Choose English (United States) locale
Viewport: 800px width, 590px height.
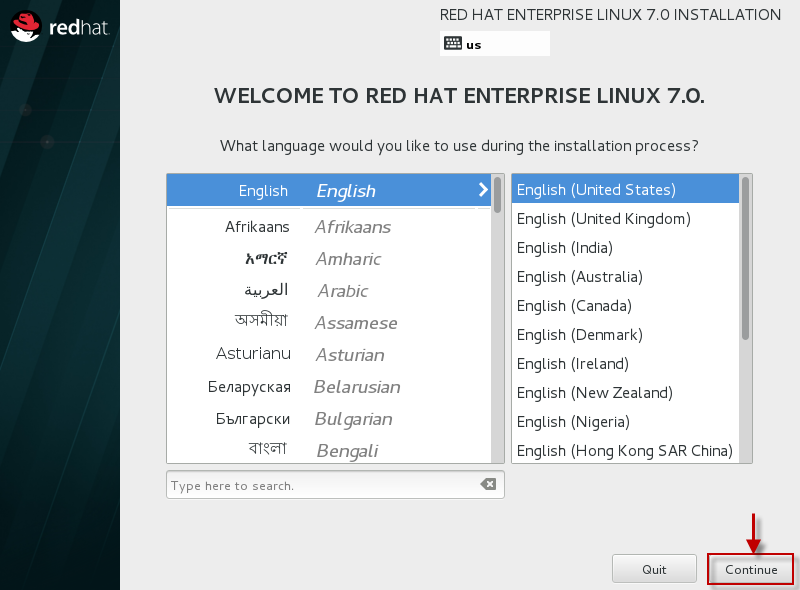(x=625, y=189)
